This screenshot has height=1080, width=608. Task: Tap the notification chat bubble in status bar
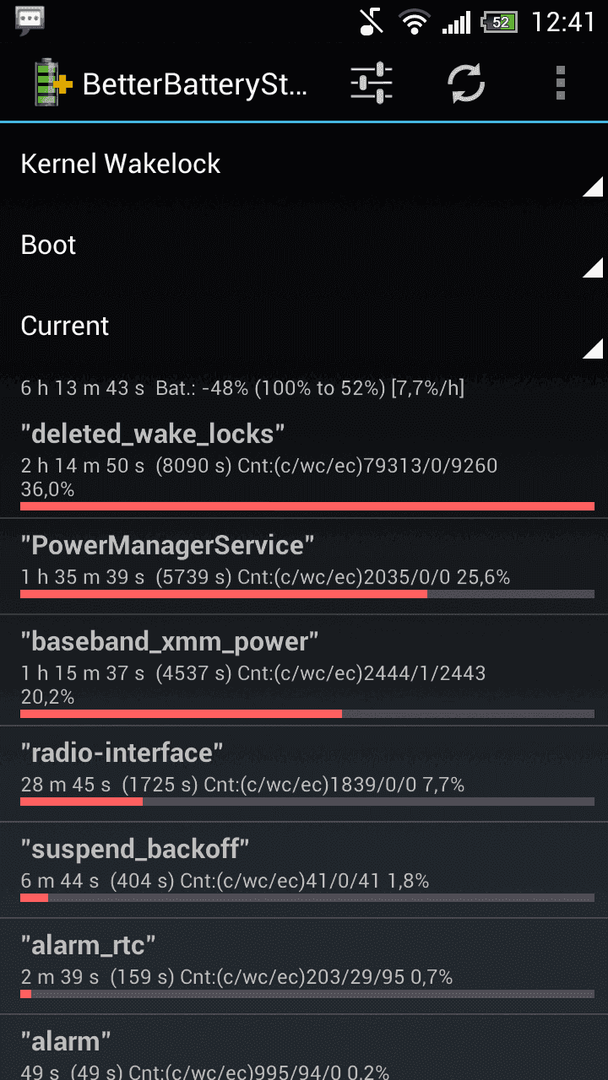coord(30,21)
